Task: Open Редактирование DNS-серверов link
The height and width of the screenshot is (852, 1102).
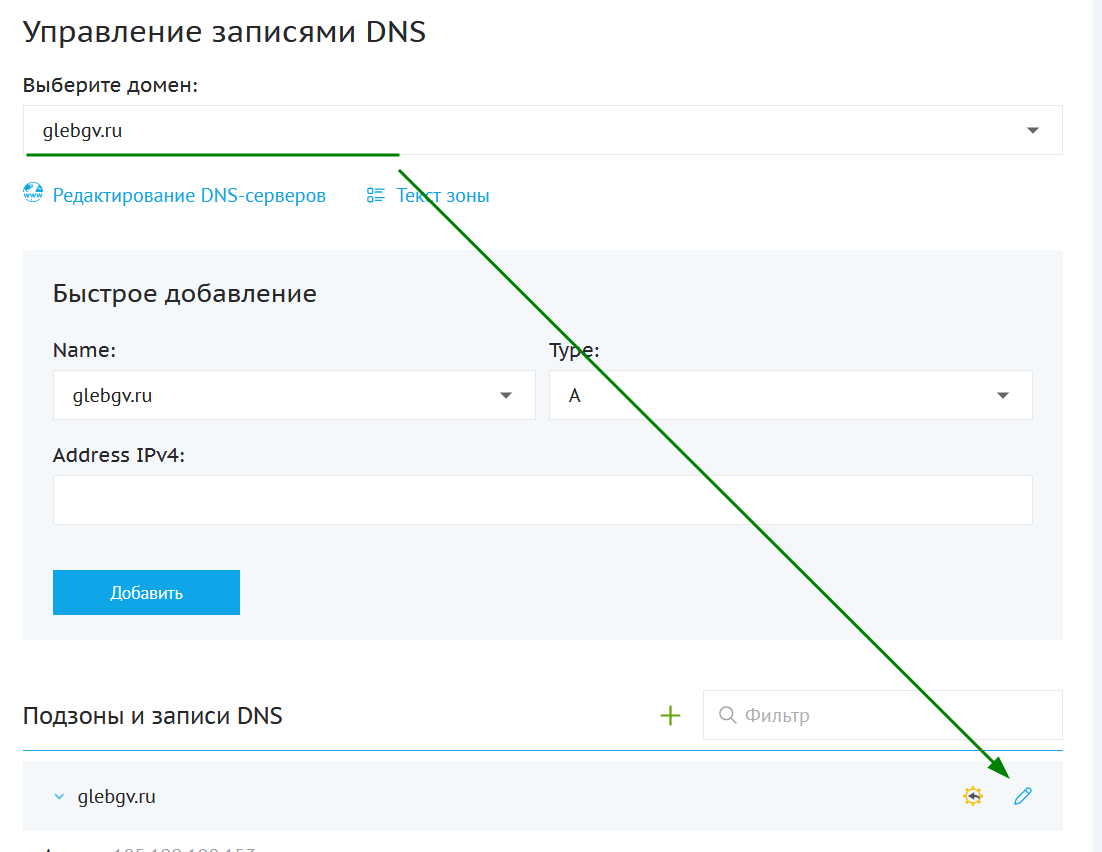Action: tap(189, 195)
